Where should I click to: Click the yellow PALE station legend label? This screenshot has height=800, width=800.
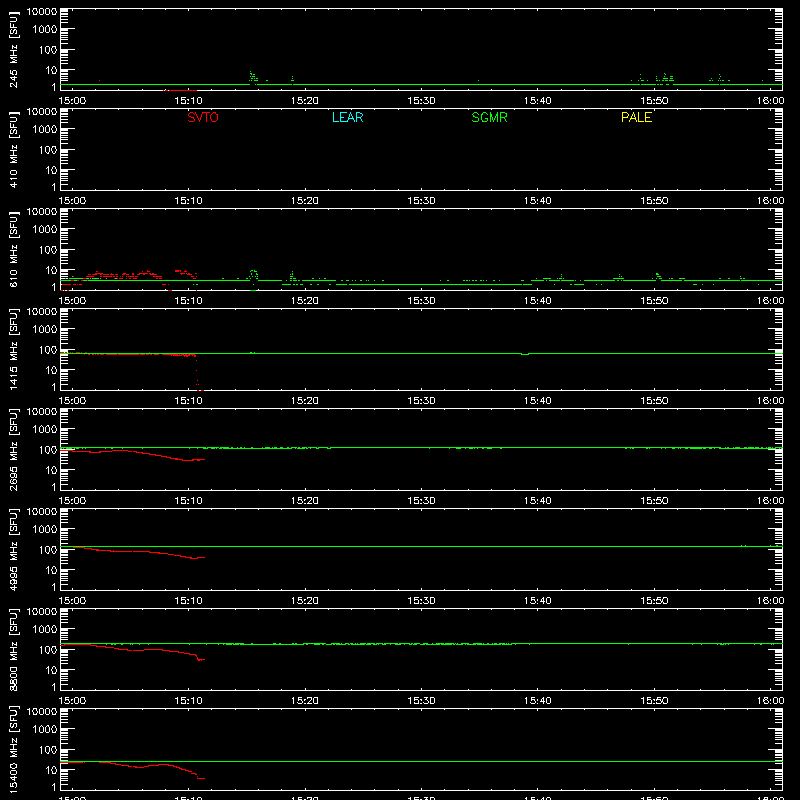tap(636, 117)
